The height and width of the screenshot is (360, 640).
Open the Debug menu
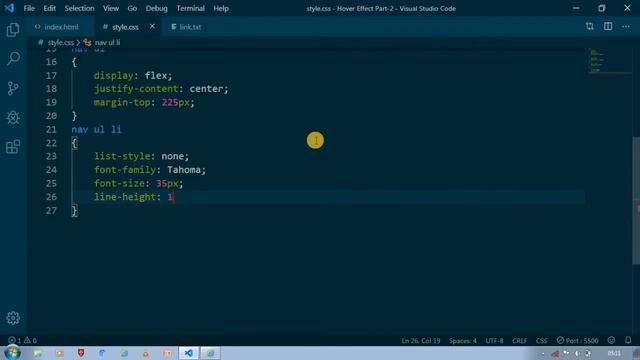[x=157, y=8]
